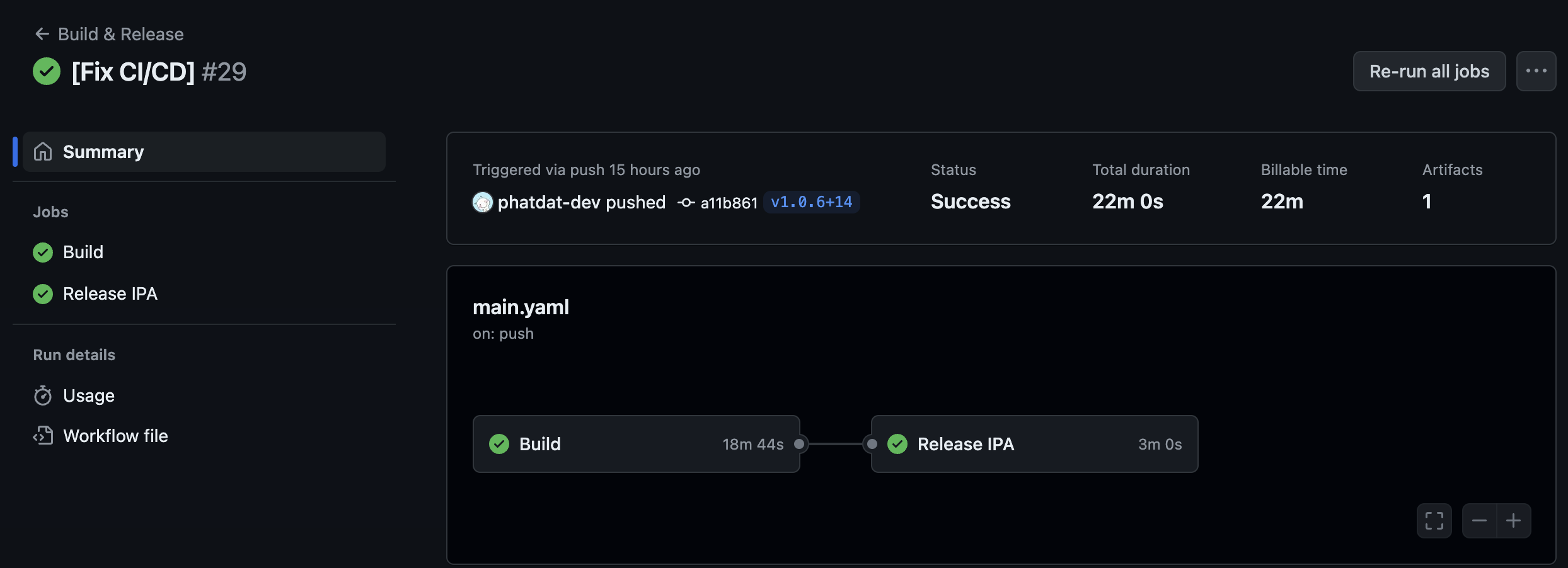The width and height of the screenshot is (1568, 568).
Task: Select the Build node in workflow graph
Action: coord(637,444)
